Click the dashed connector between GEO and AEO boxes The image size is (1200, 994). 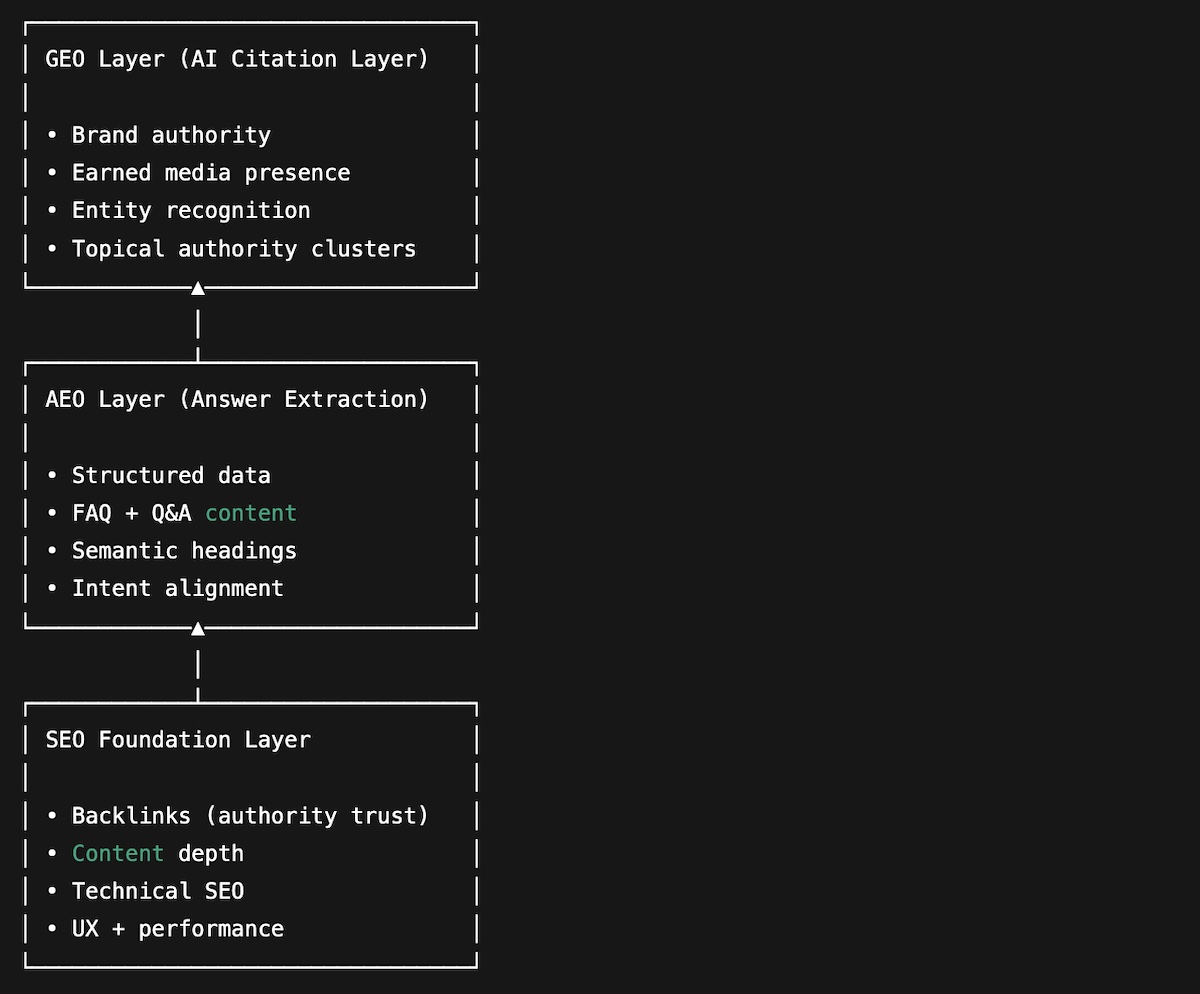(x=198, y=325)
